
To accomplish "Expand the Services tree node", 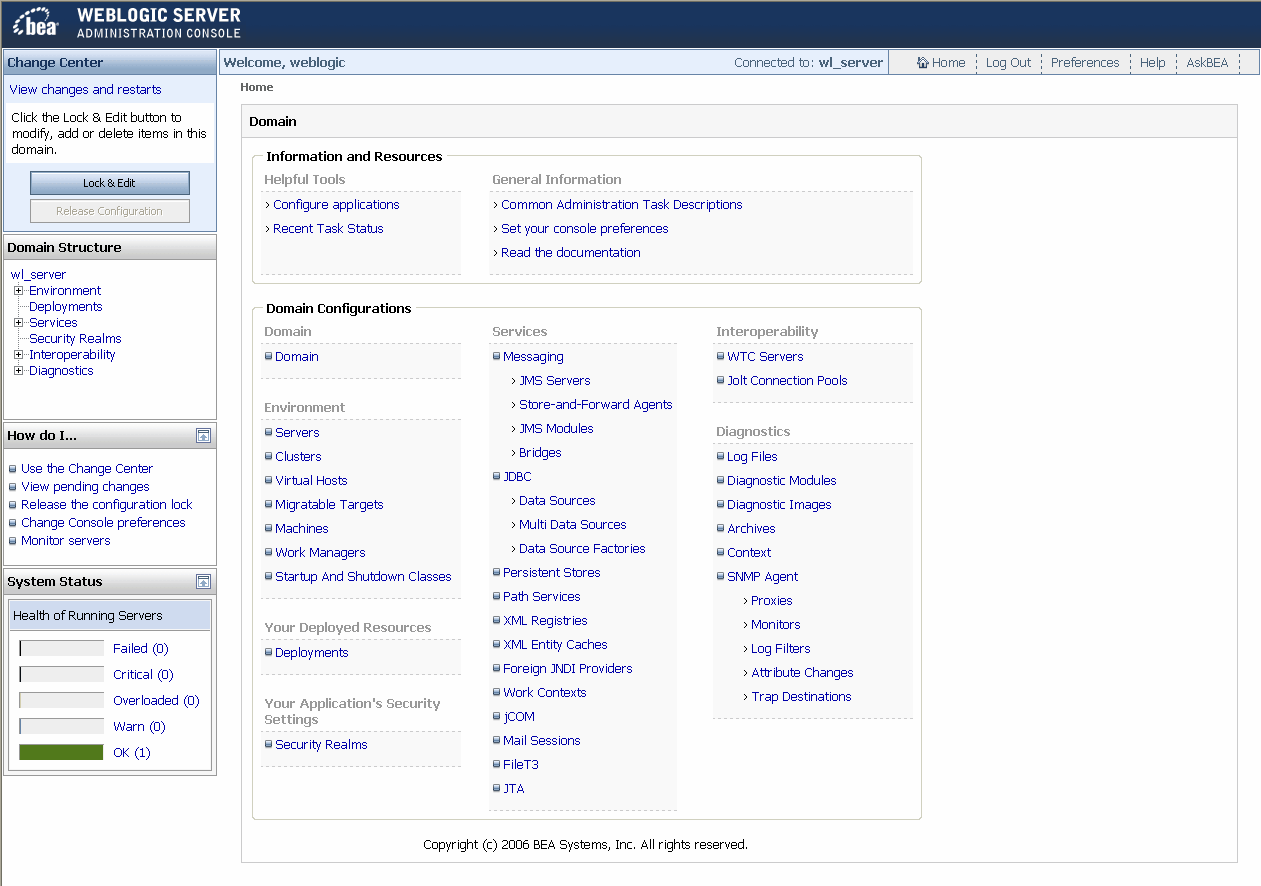I will [18, 323].
